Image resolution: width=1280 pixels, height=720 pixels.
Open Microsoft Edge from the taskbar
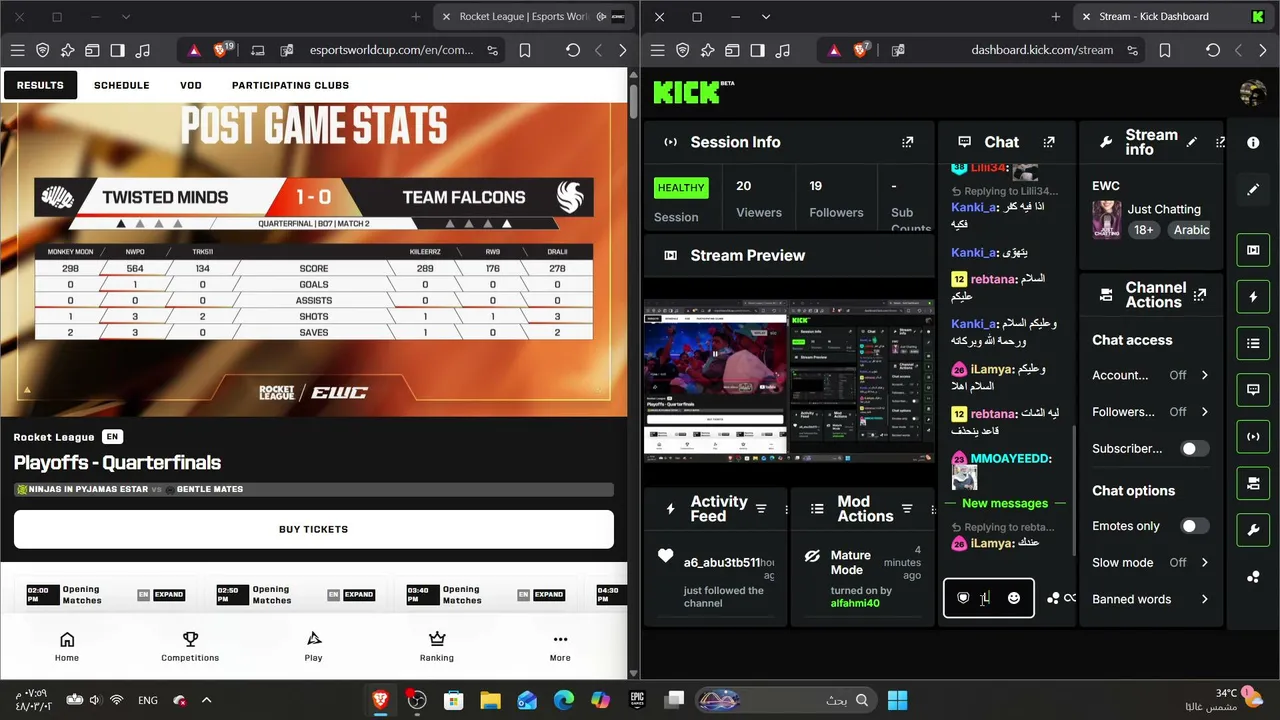563,700
